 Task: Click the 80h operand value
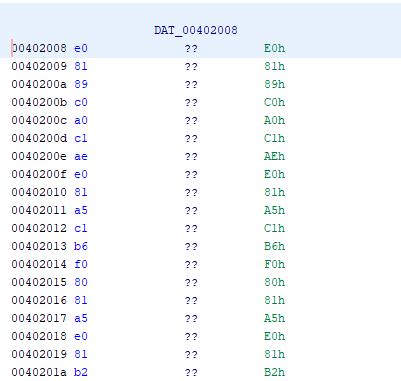pyautogui.click(x=274, y=282)
